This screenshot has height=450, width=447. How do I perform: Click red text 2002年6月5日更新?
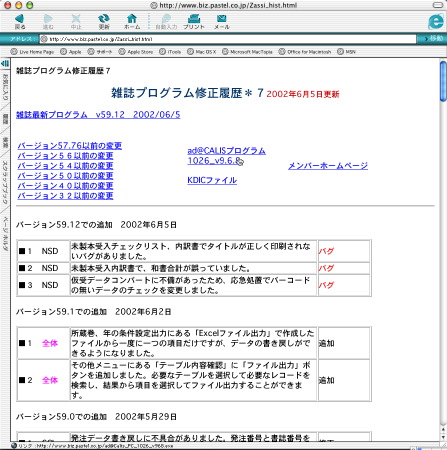pos(303,94)
